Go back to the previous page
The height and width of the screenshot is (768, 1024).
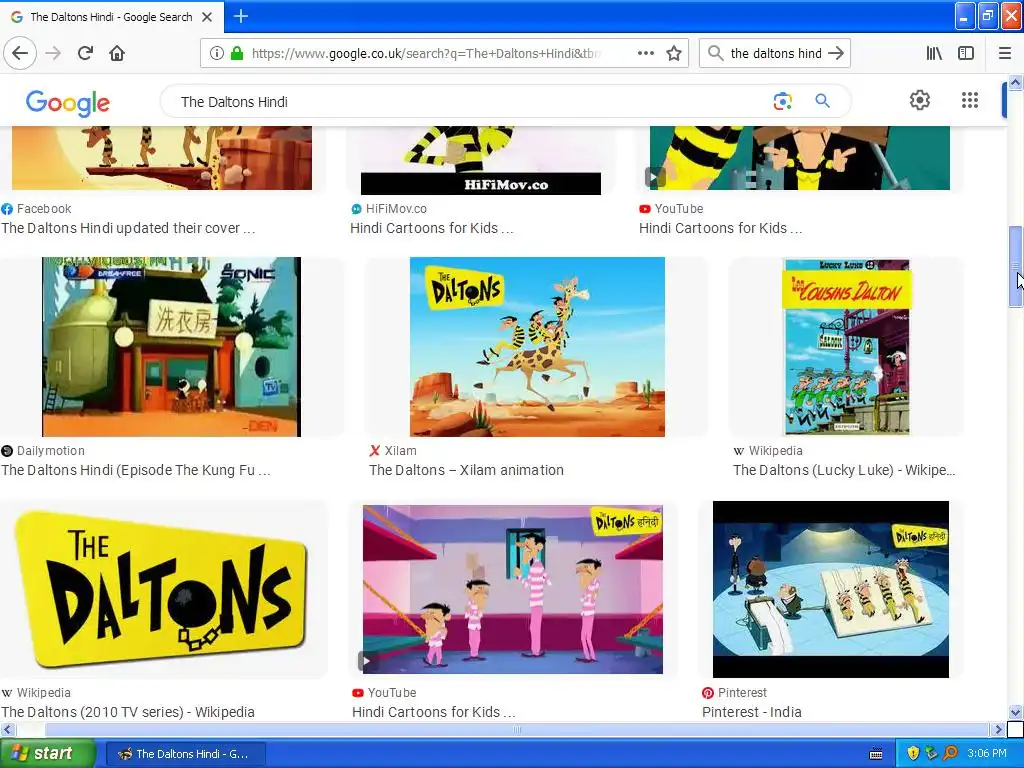pos(20,54)
